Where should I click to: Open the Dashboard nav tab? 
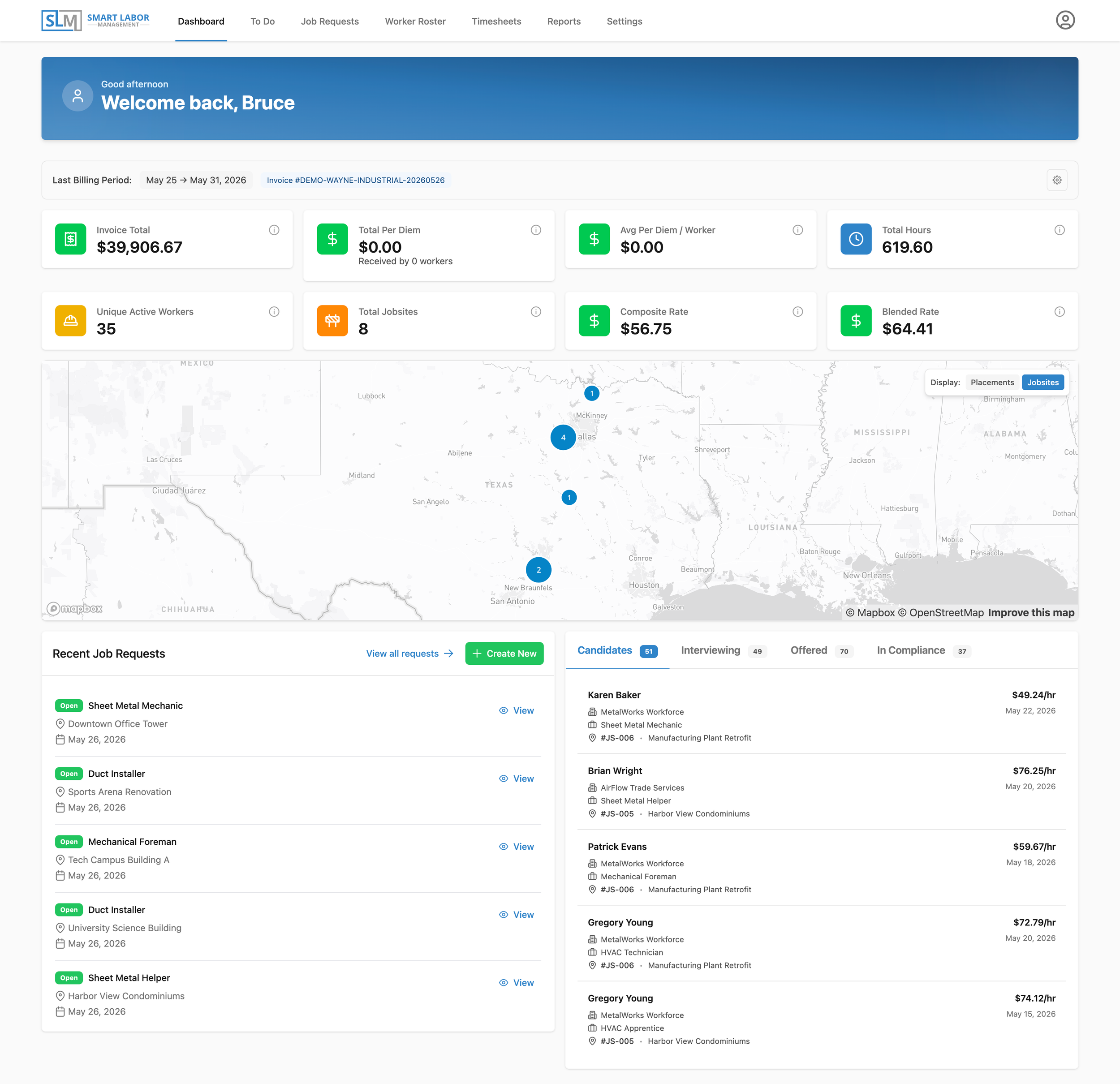point(201,21)
